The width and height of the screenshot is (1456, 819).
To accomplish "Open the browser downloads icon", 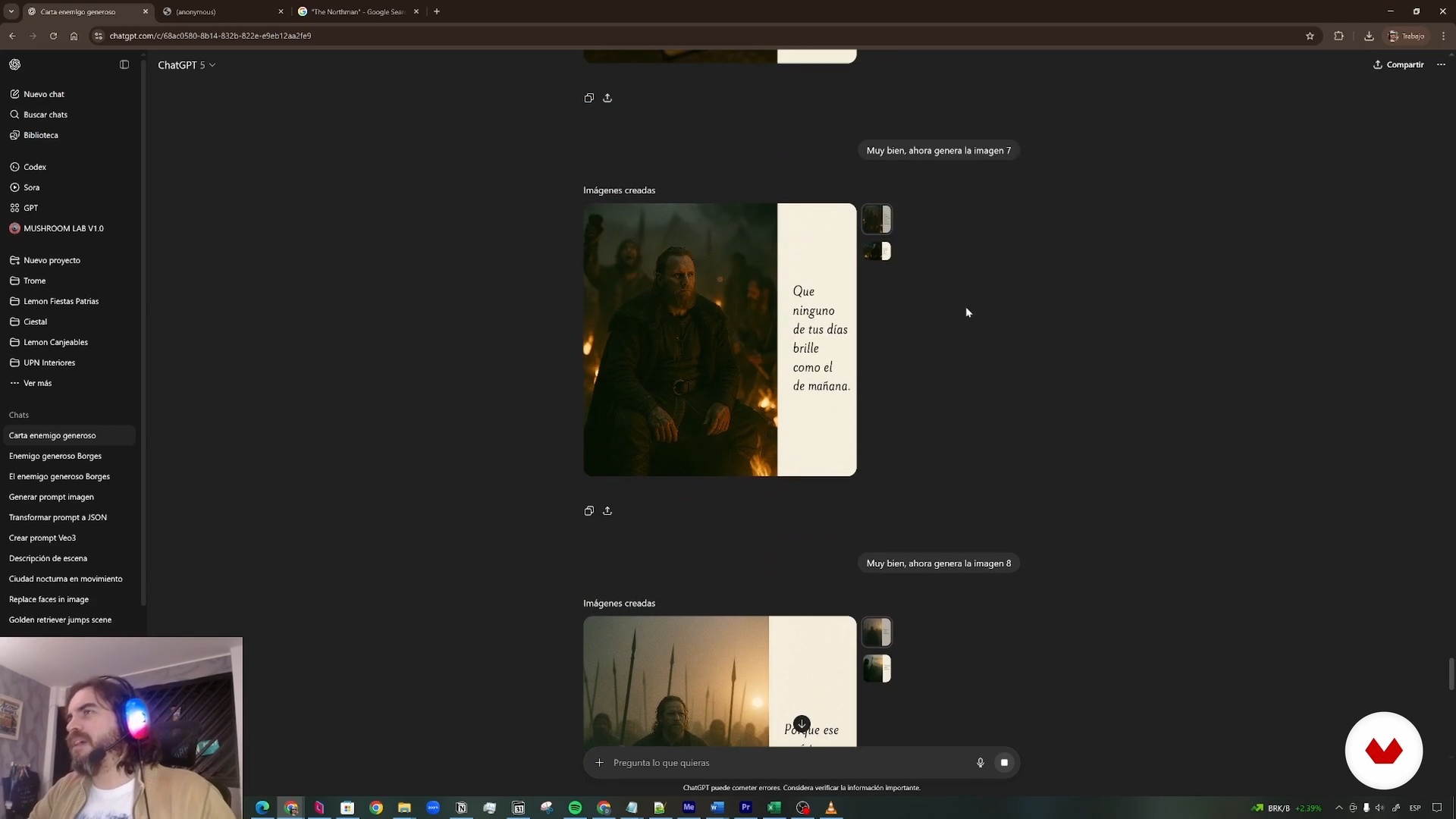I will click(x=1369, y=36).
